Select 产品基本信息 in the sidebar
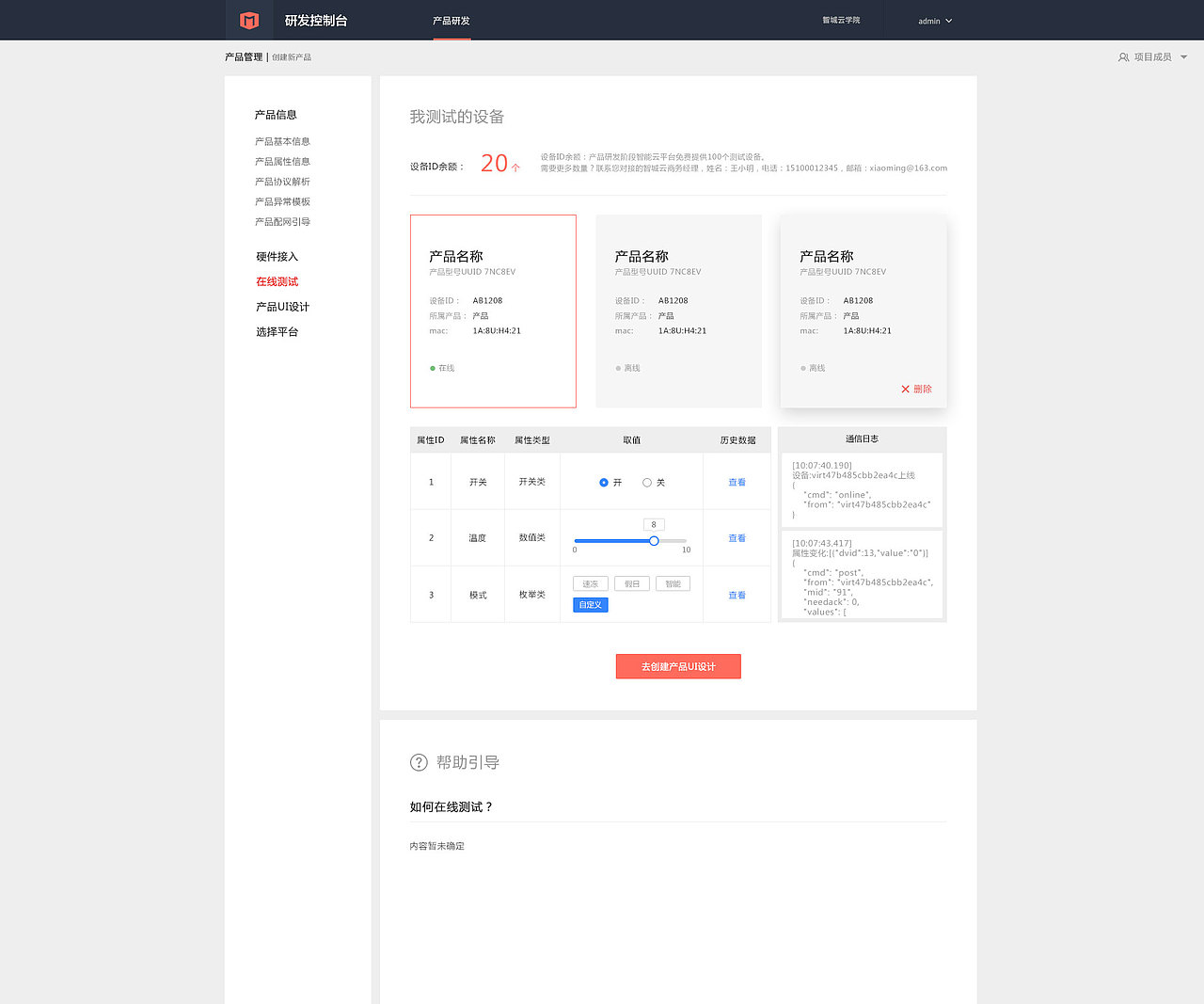Image resolution: width=1204 pixels, height=1004 pixels. (x=282, y=141)
